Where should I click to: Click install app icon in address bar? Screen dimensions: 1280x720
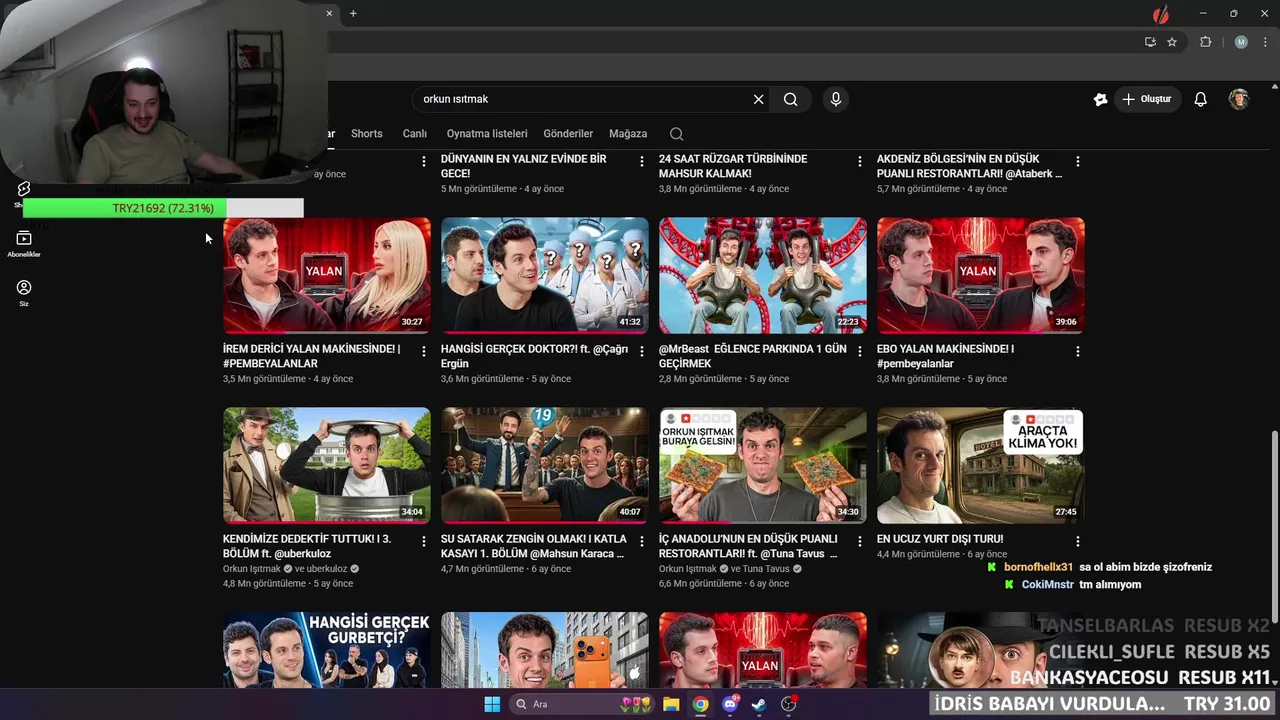point(1150,42)
